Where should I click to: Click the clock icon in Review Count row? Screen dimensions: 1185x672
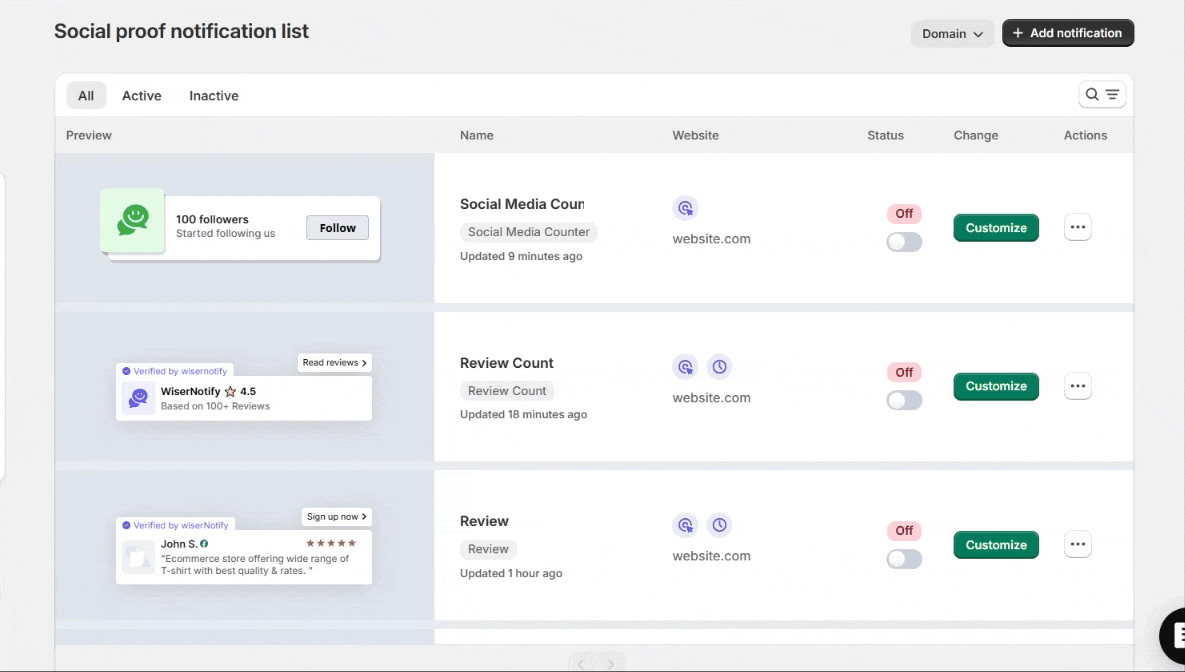point(719,367)
